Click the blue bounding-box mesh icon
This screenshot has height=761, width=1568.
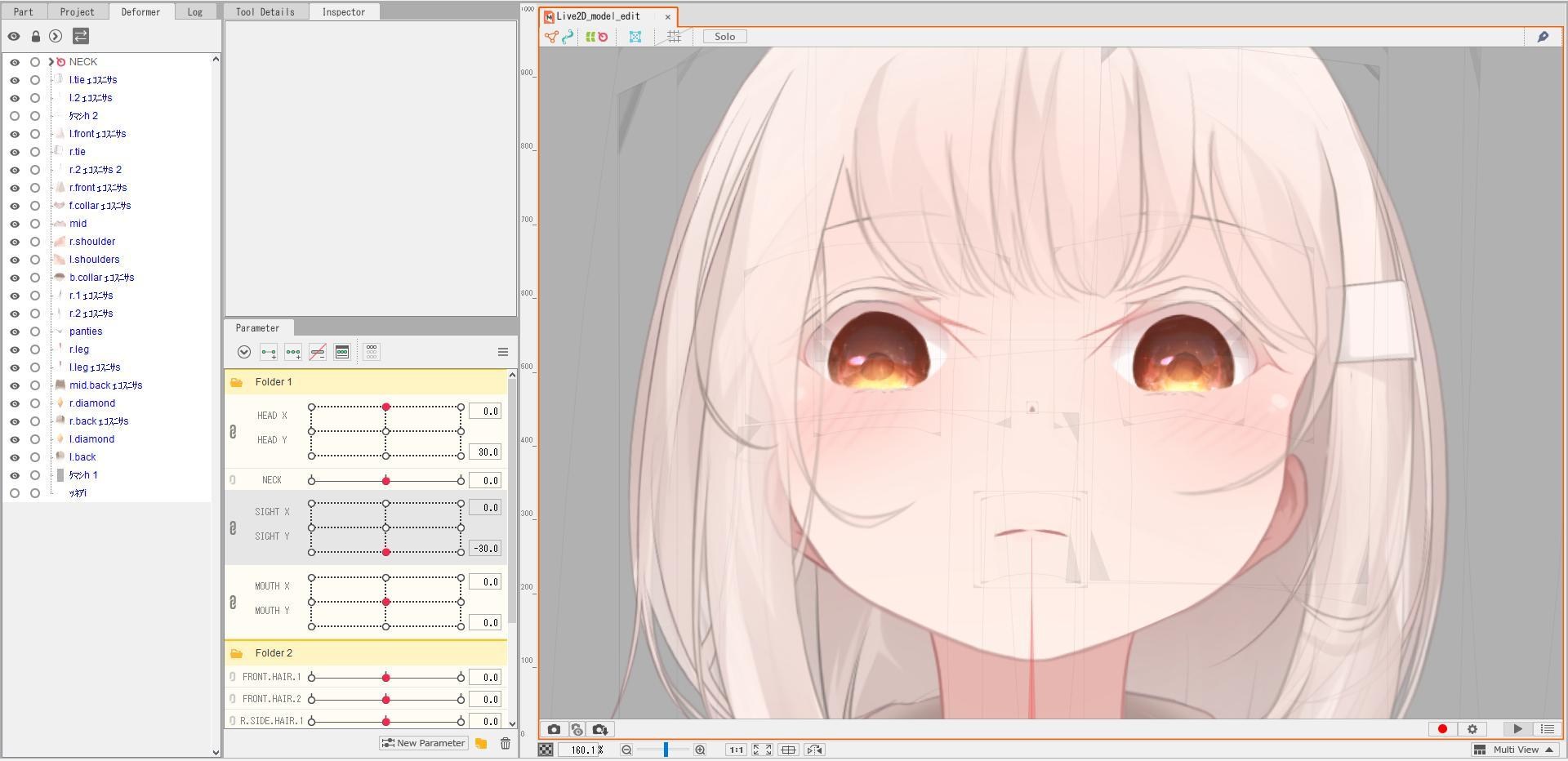pos(635,37)
